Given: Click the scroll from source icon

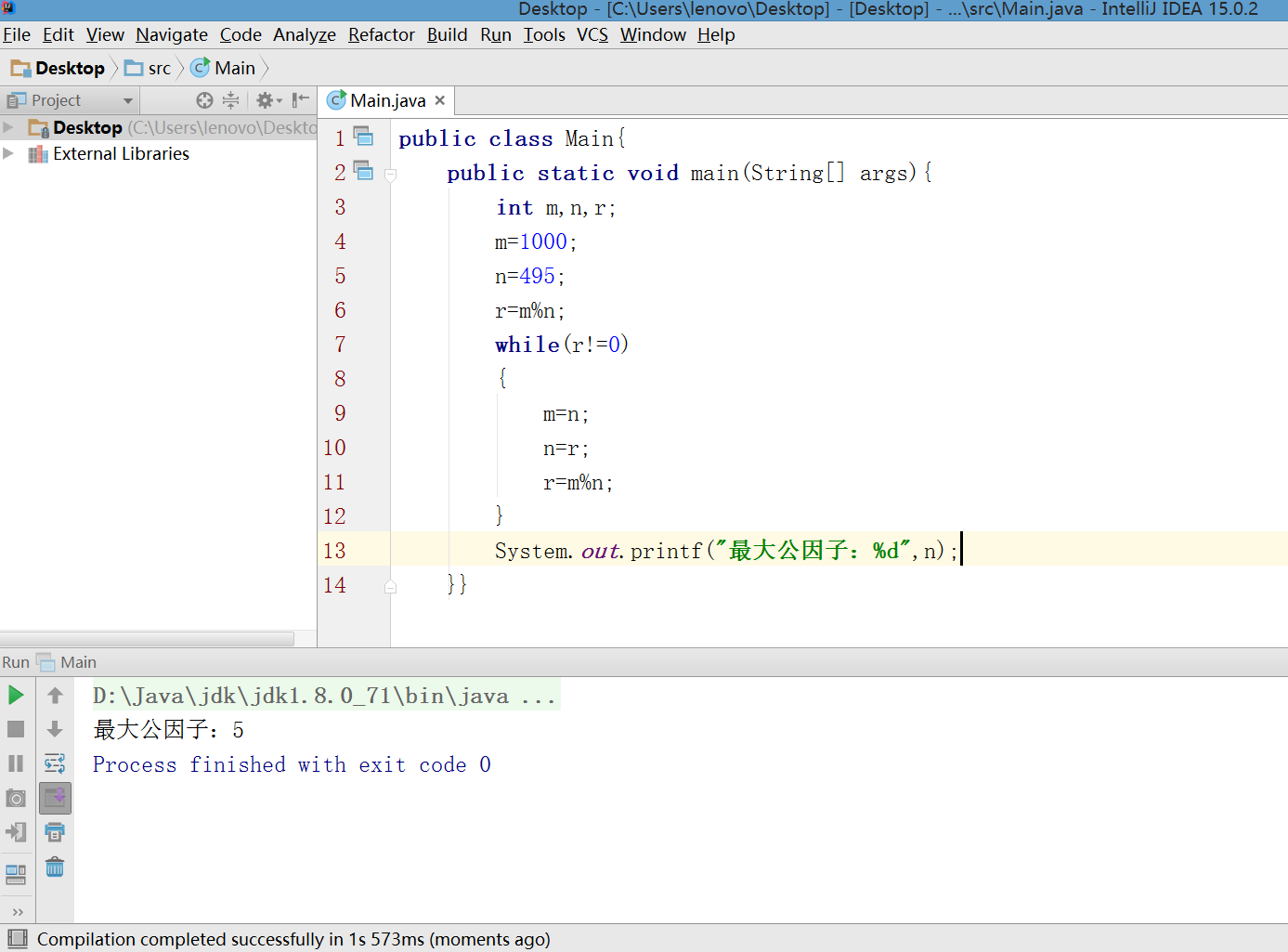Looking at the screenshot, I should click(204, 100).
